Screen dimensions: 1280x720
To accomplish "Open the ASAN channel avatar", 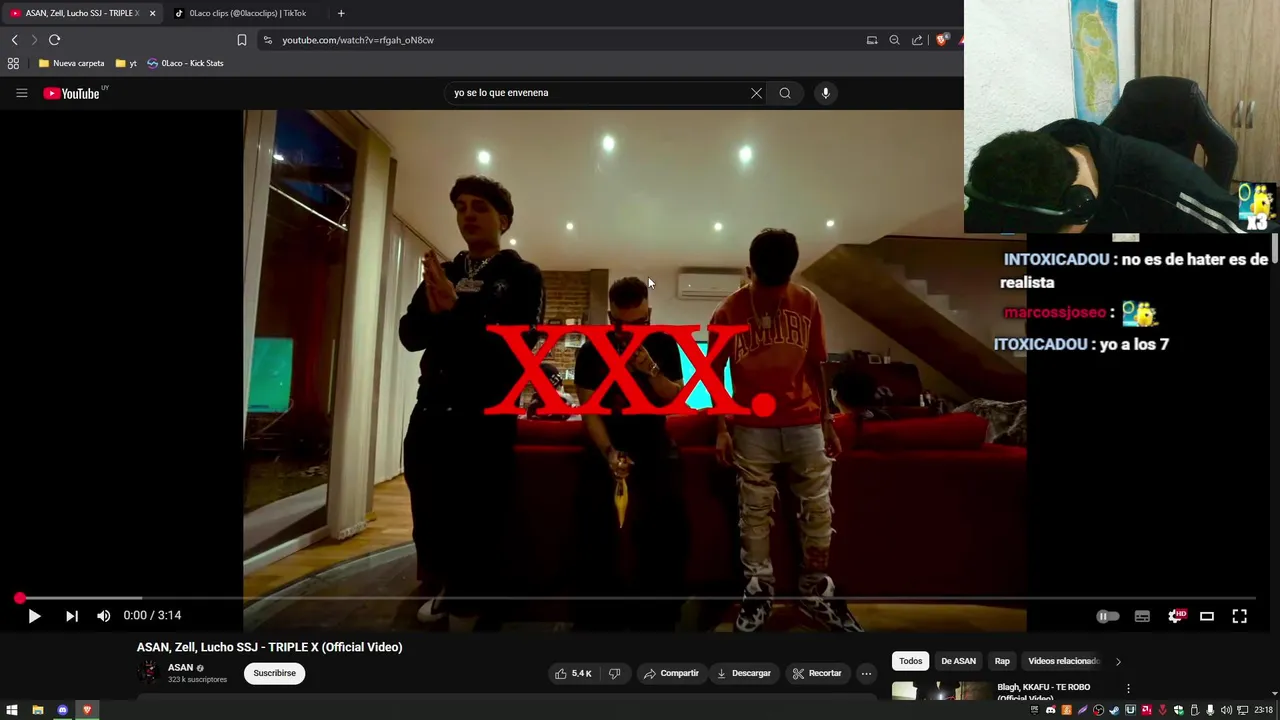I will (149, 673).
